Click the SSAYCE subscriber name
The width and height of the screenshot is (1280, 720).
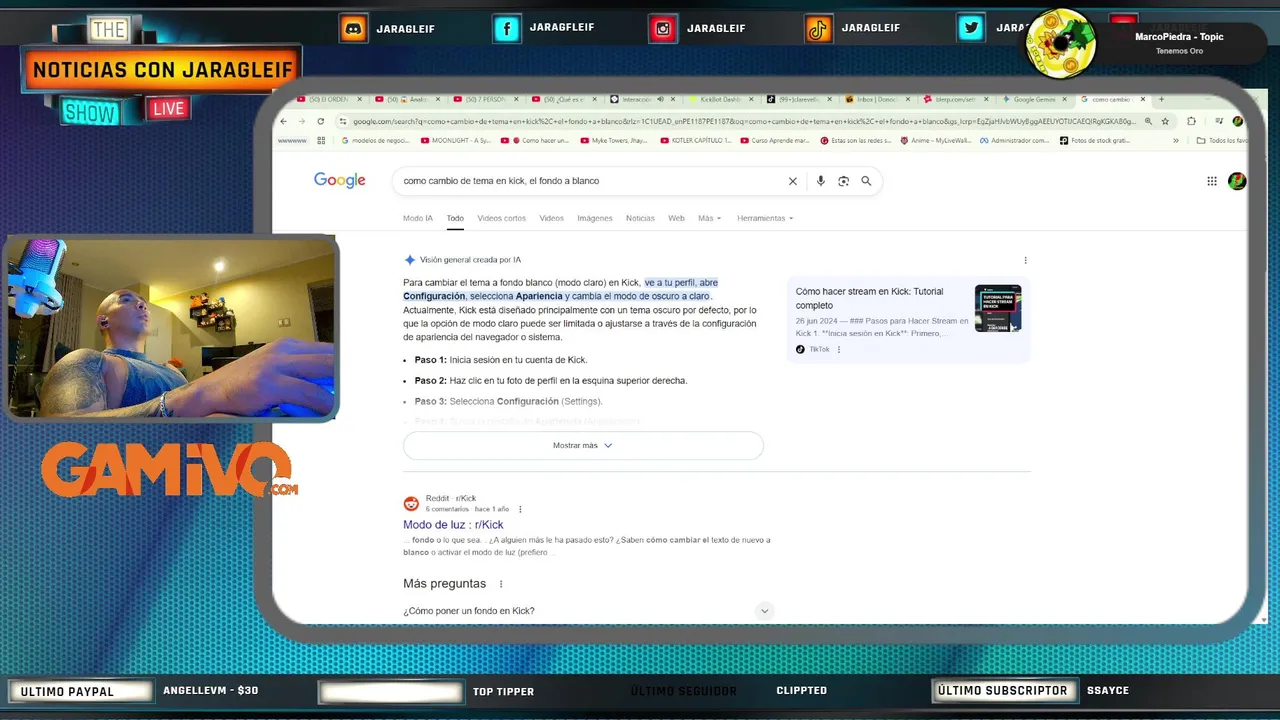tap(1107, 690)
